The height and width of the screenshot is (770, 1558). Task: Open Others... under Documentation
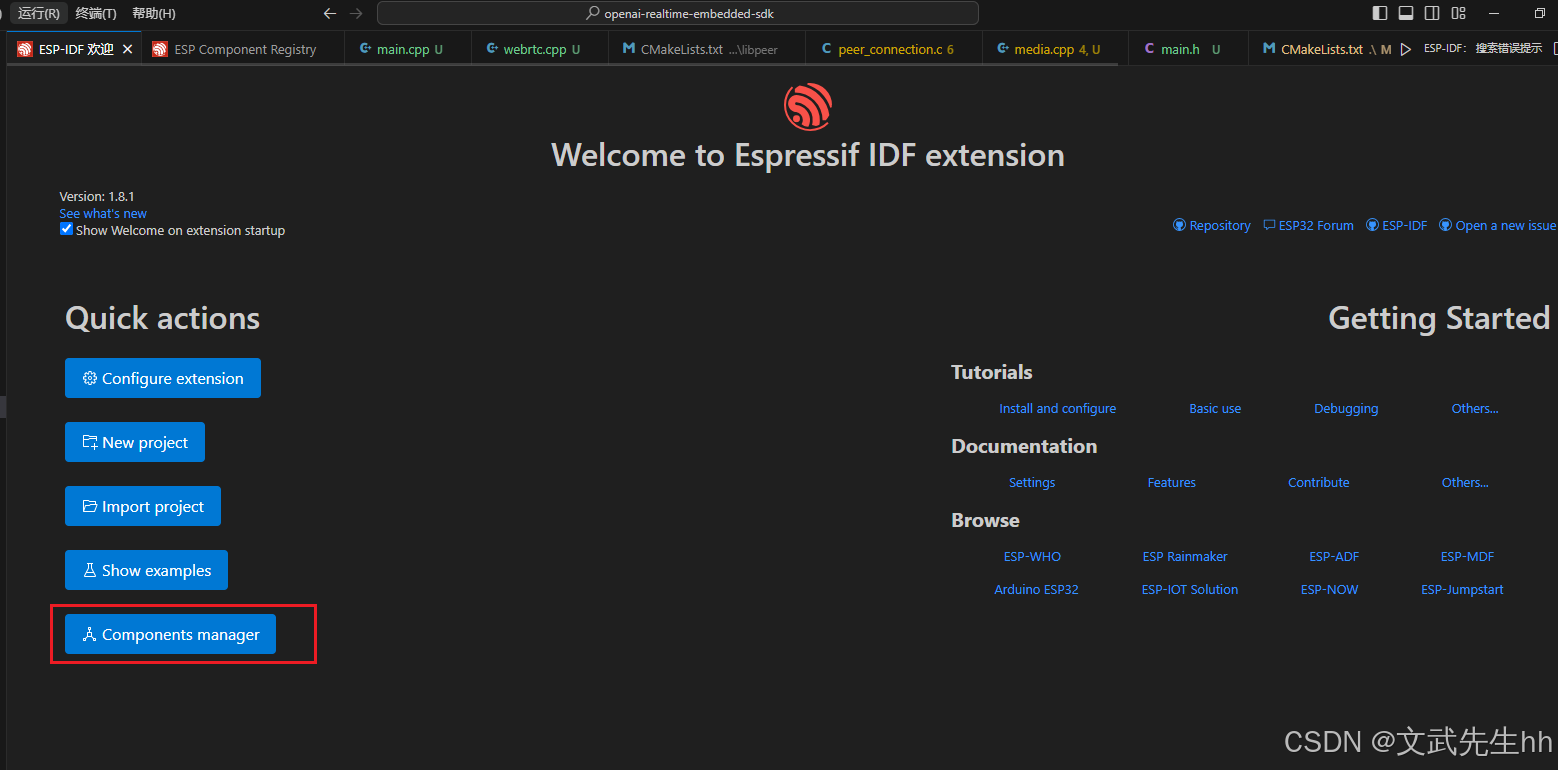[x=1465, y=482]
